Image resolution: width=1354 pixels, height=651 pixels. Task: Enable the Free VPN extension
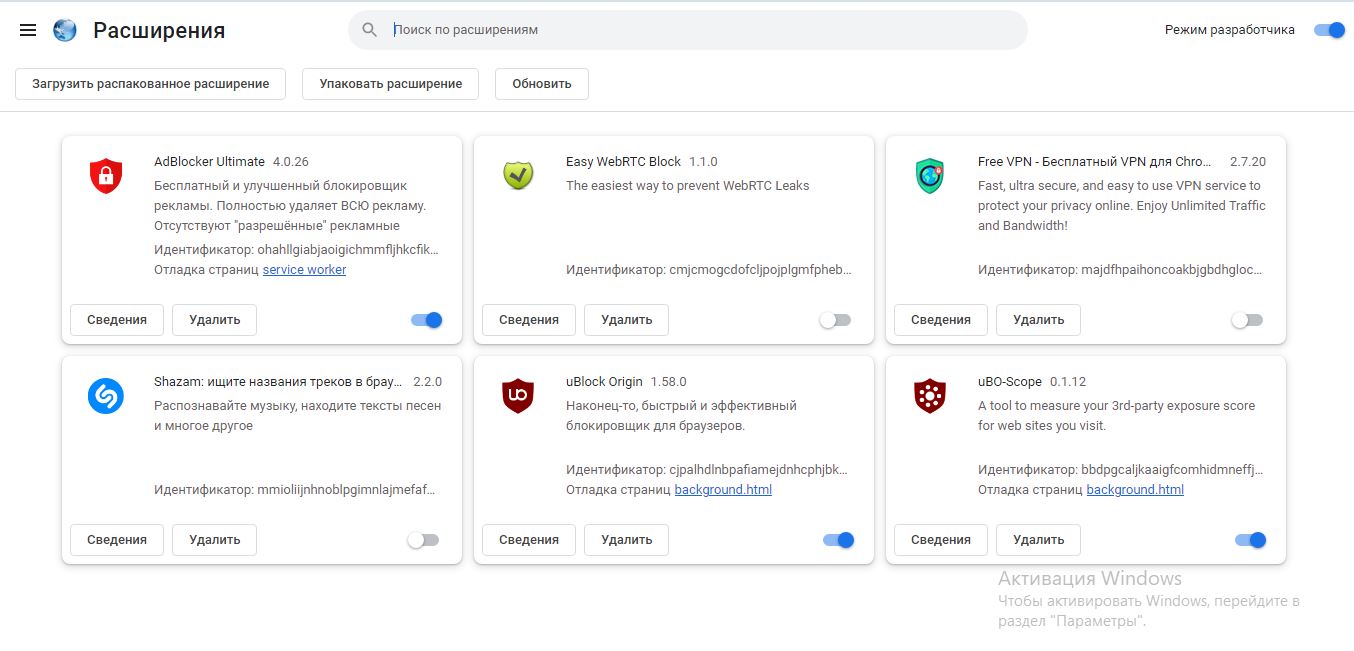tap(1247, 320)
